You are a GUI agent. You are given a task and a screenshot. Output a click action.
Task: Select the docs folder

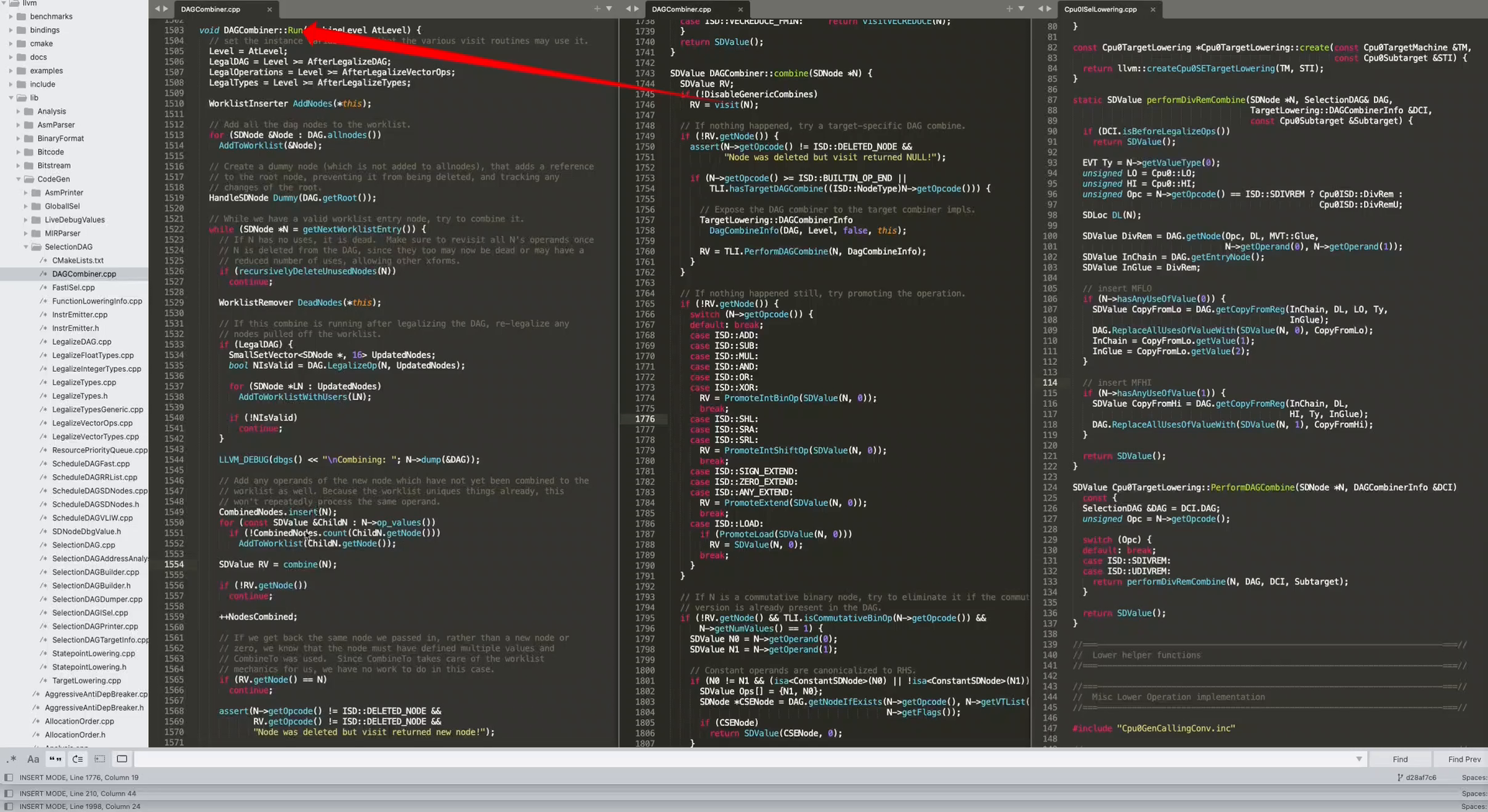click(x=38, y=57)
